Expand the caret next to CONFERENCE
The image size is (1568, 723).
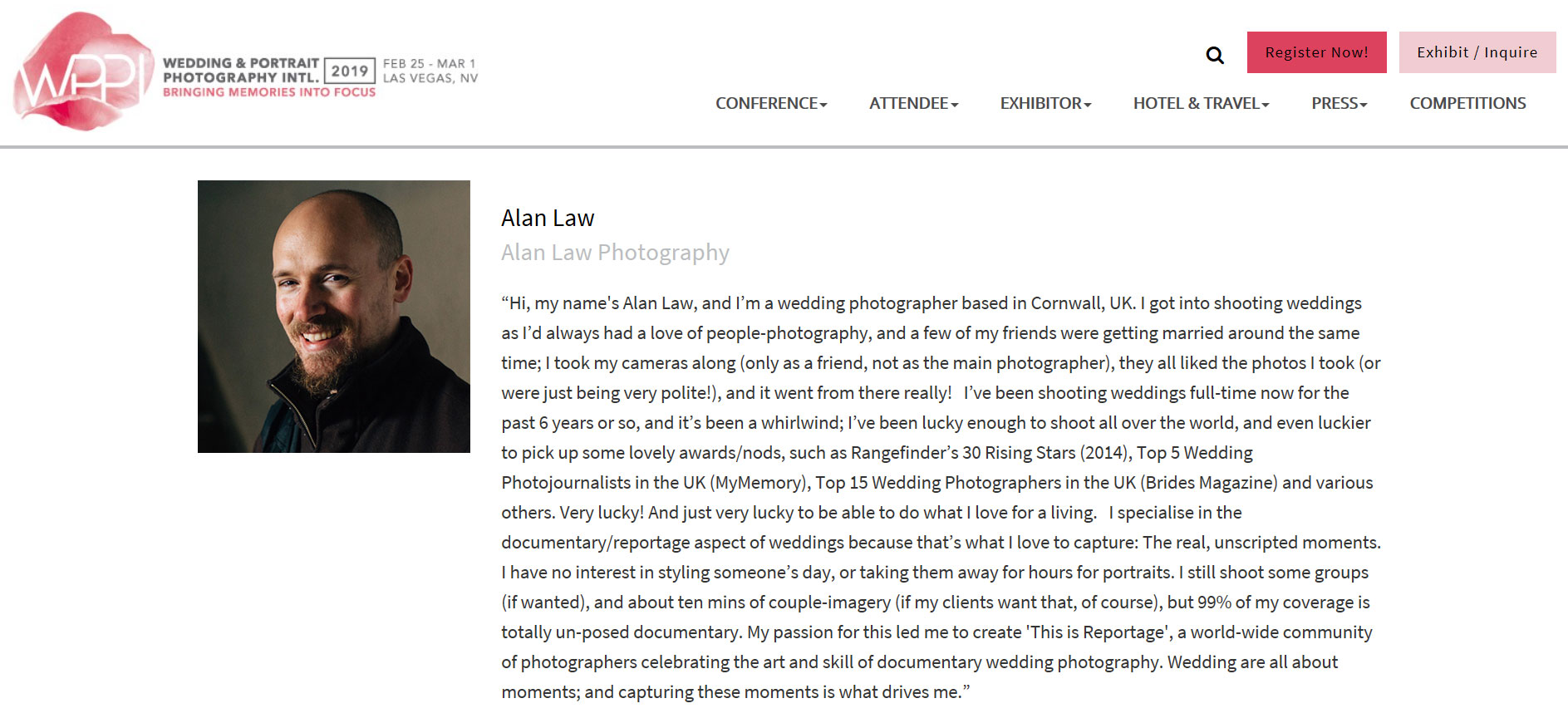pyautogui.click(x=823, y=106)
